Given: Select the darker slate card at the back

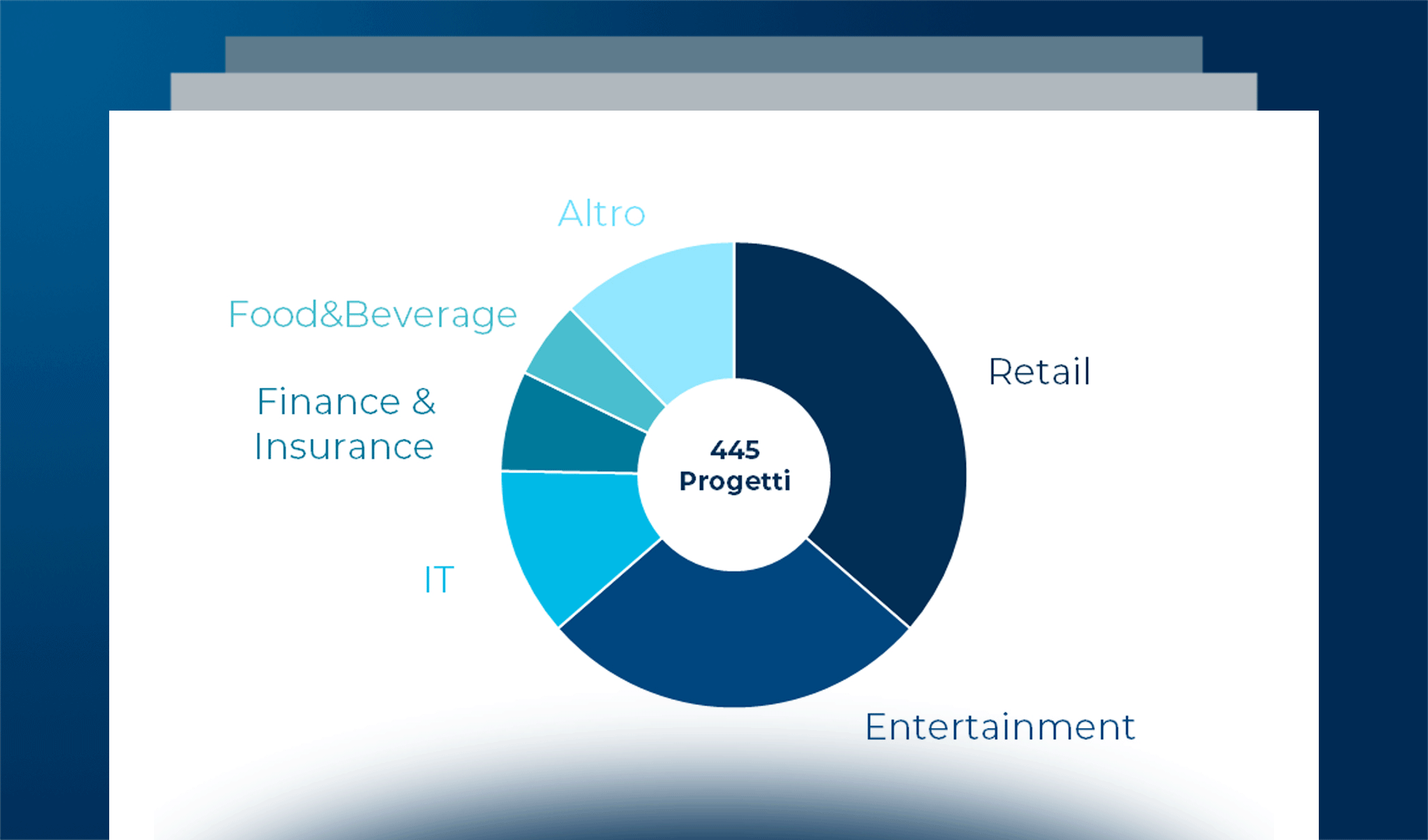Looking at the screenshot, I should (714, 55).
